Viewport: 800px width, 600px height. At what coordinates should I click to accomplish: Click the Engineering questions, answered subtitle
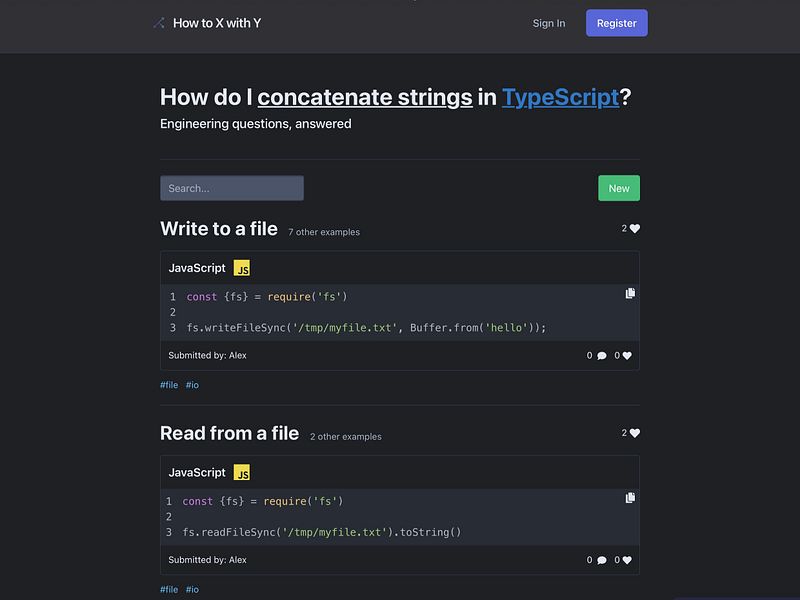coord(256,124)
